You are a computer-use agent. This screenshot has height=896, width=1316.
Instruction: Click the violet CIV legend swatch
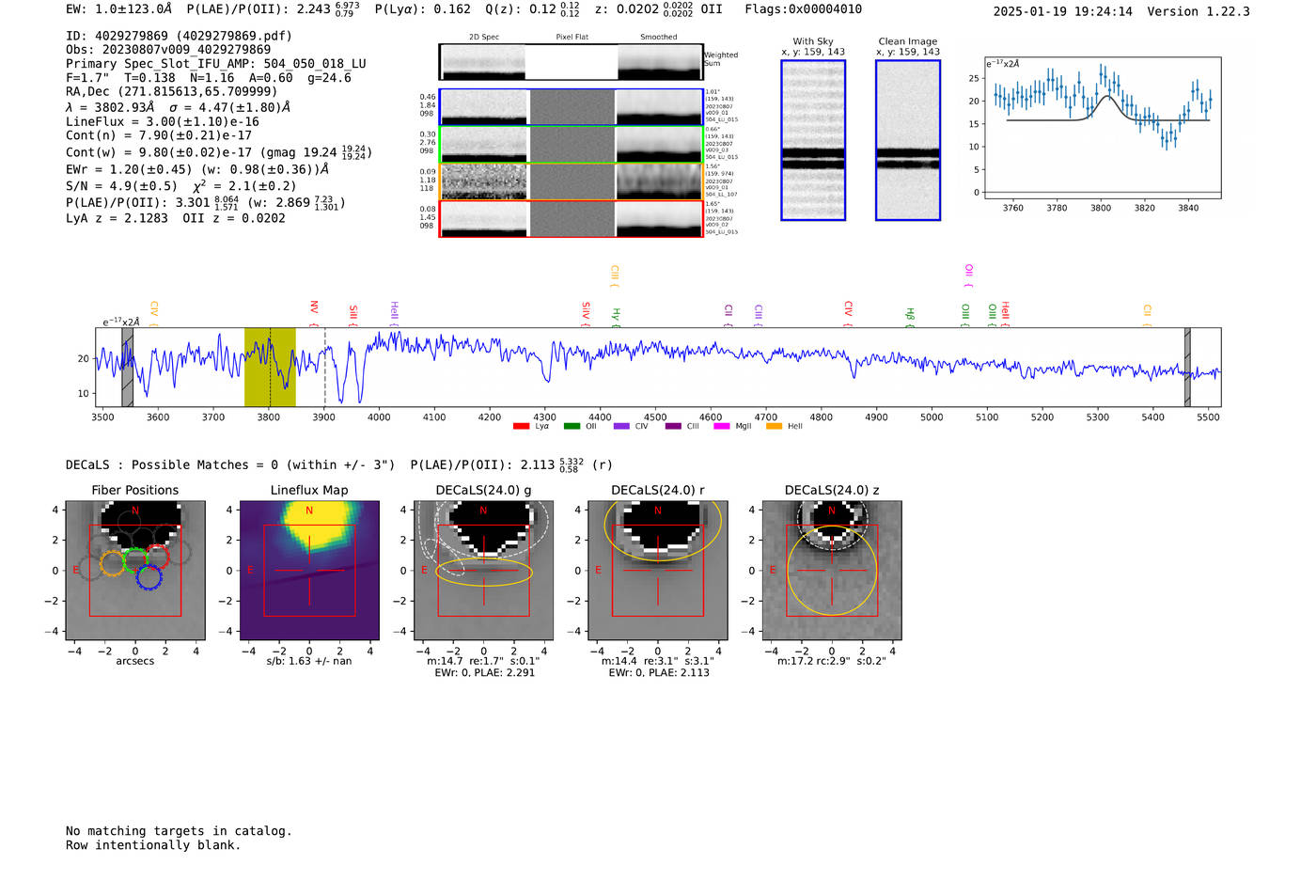(x=621, y=427)
